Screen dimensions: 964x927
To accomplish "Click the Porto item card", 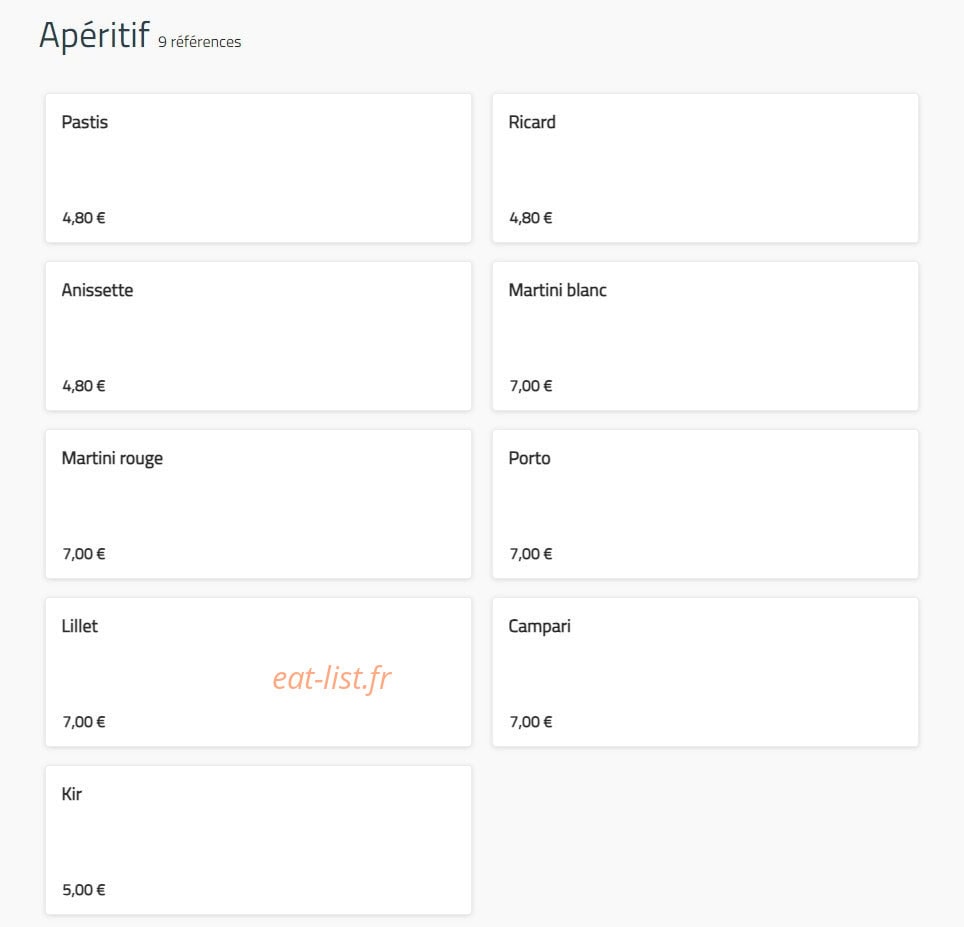I will [x=705, y=504].
